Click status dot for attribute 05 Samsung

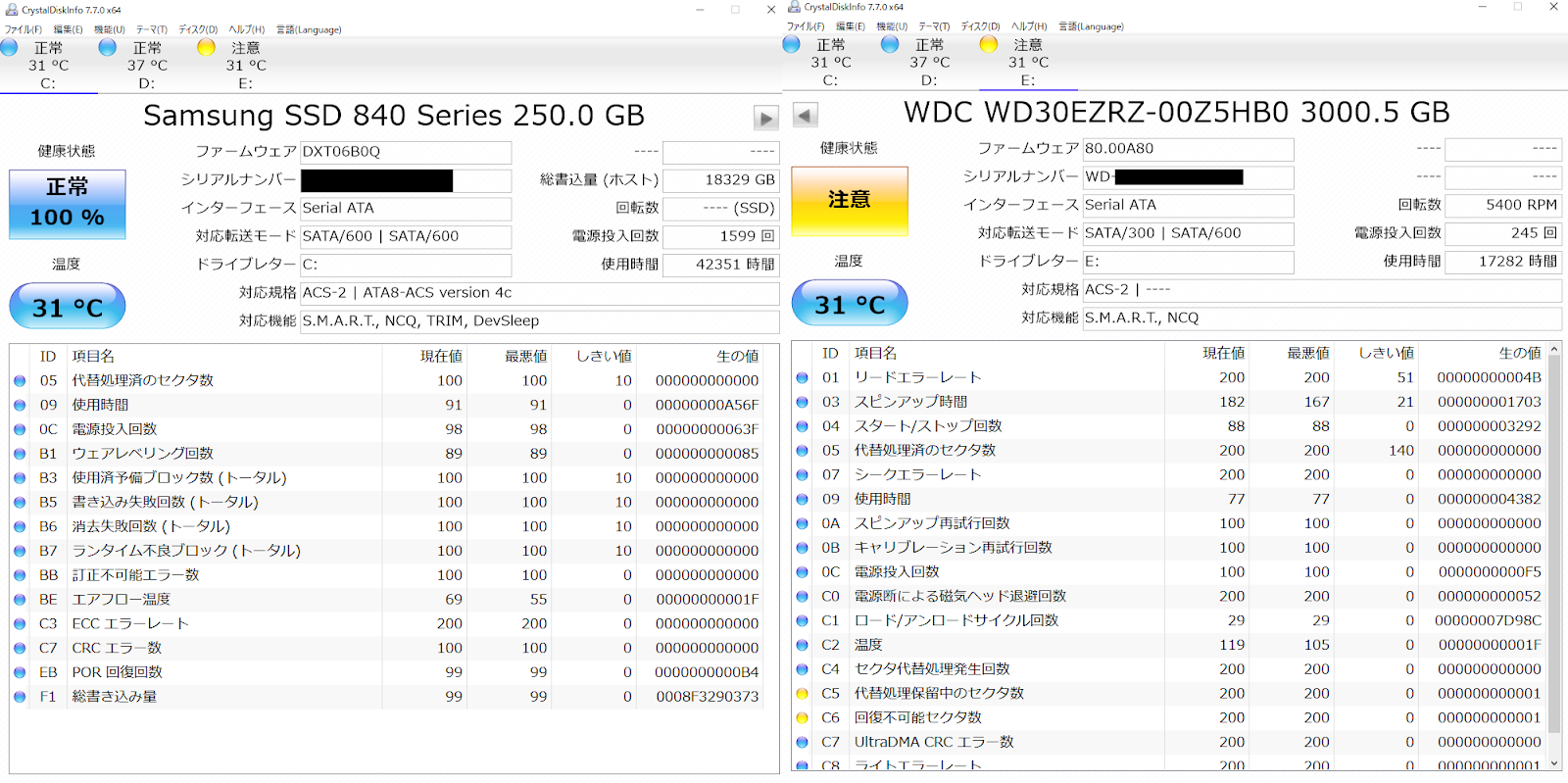[x=20, y=380]
